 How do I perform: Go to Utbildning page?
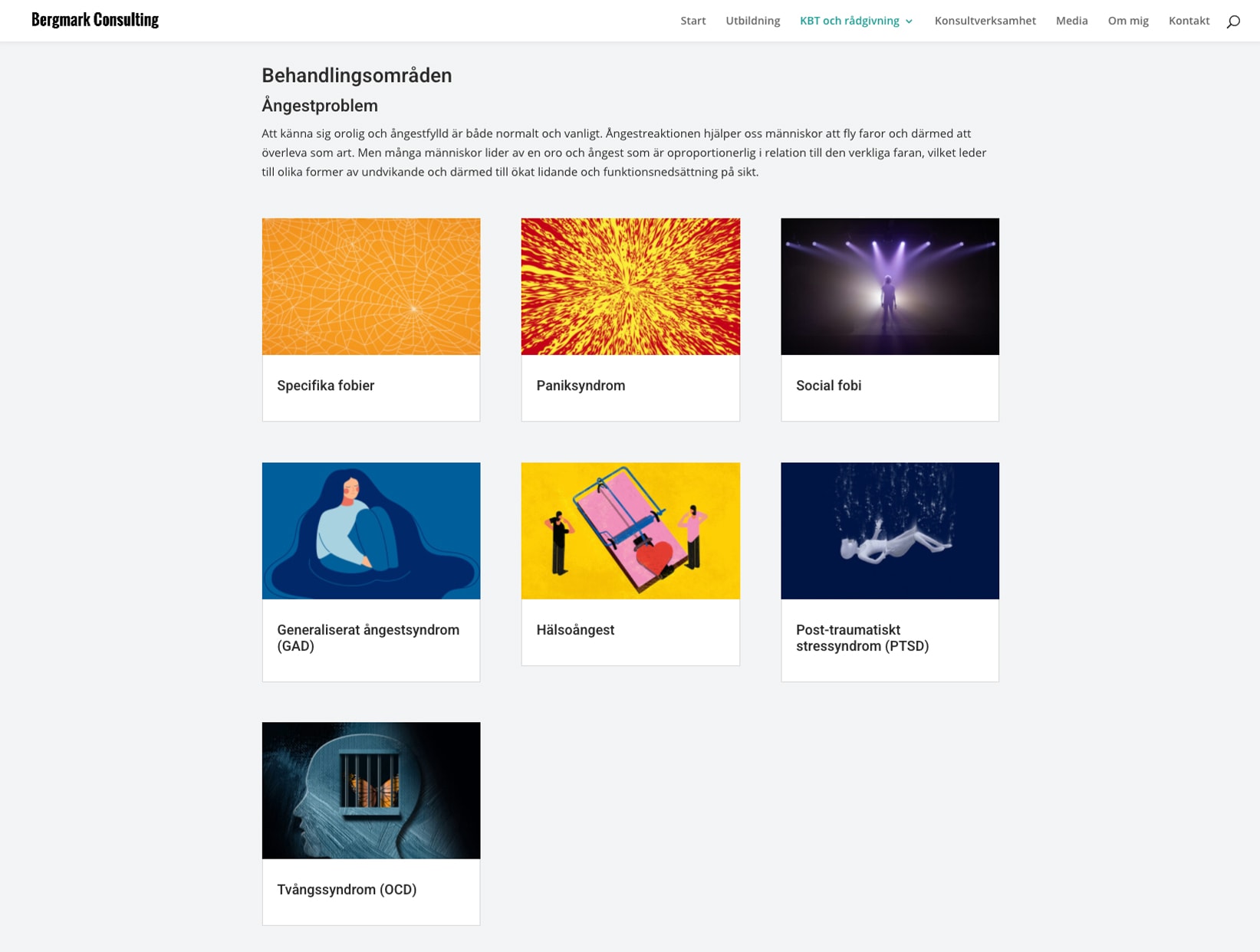pyautogui.click(x=752, y=21)
